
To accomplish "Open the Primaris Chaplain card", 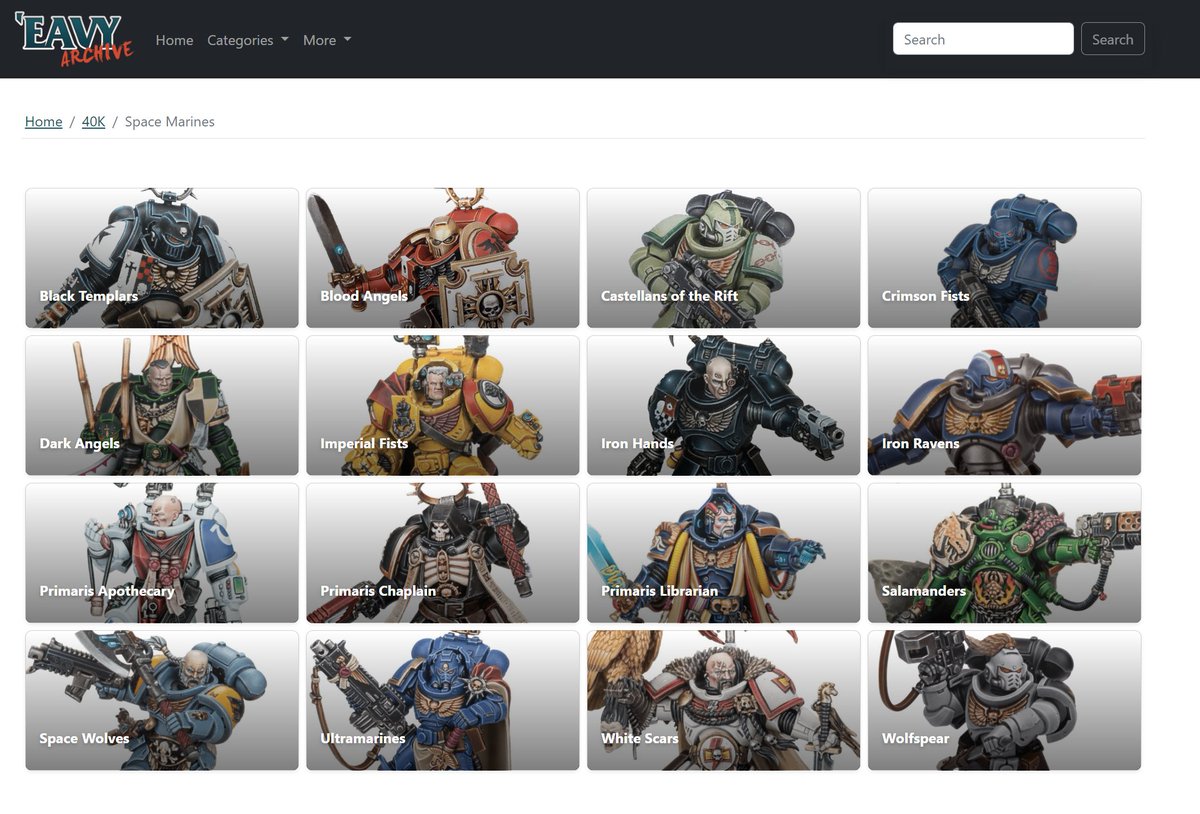I will coord(443,553).
